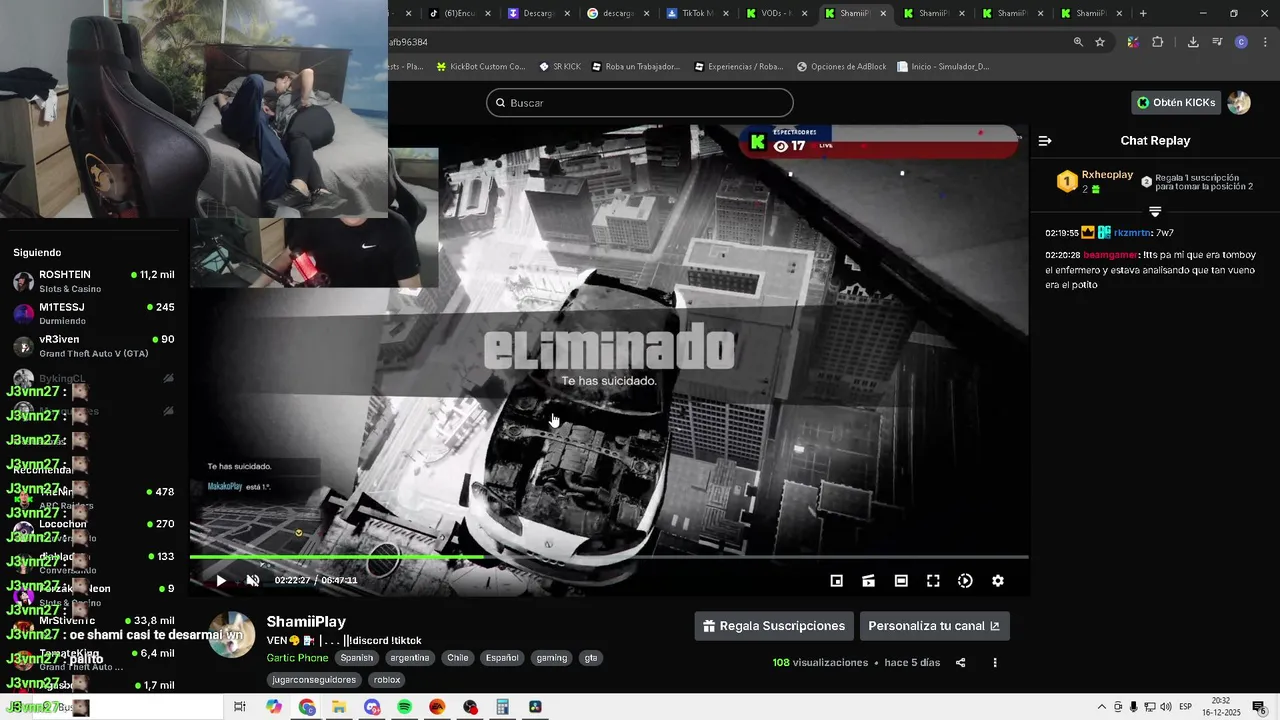Open rkzmrtn username in chat
The width and height of the screenshot is (1280, 720).
pyautogui.click(x=1132, y=233)
